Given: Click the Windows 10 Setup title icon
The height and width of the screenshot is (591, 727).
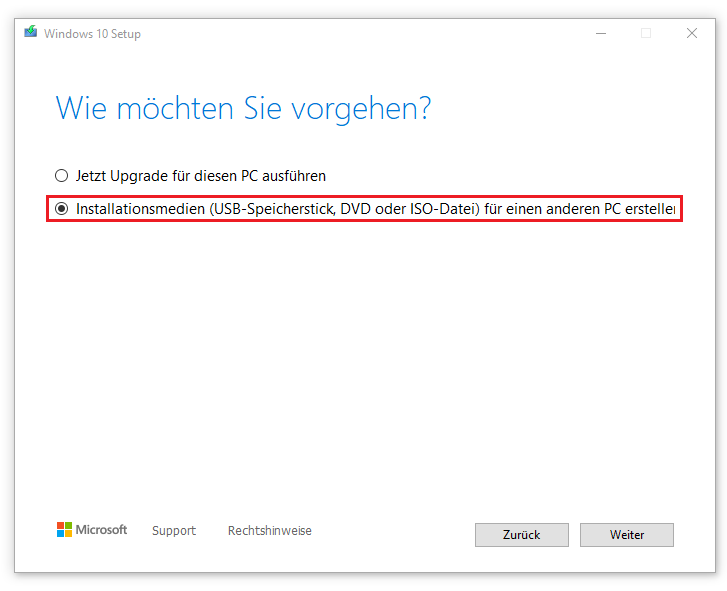Looking at the screenshot, I should 31,32.
